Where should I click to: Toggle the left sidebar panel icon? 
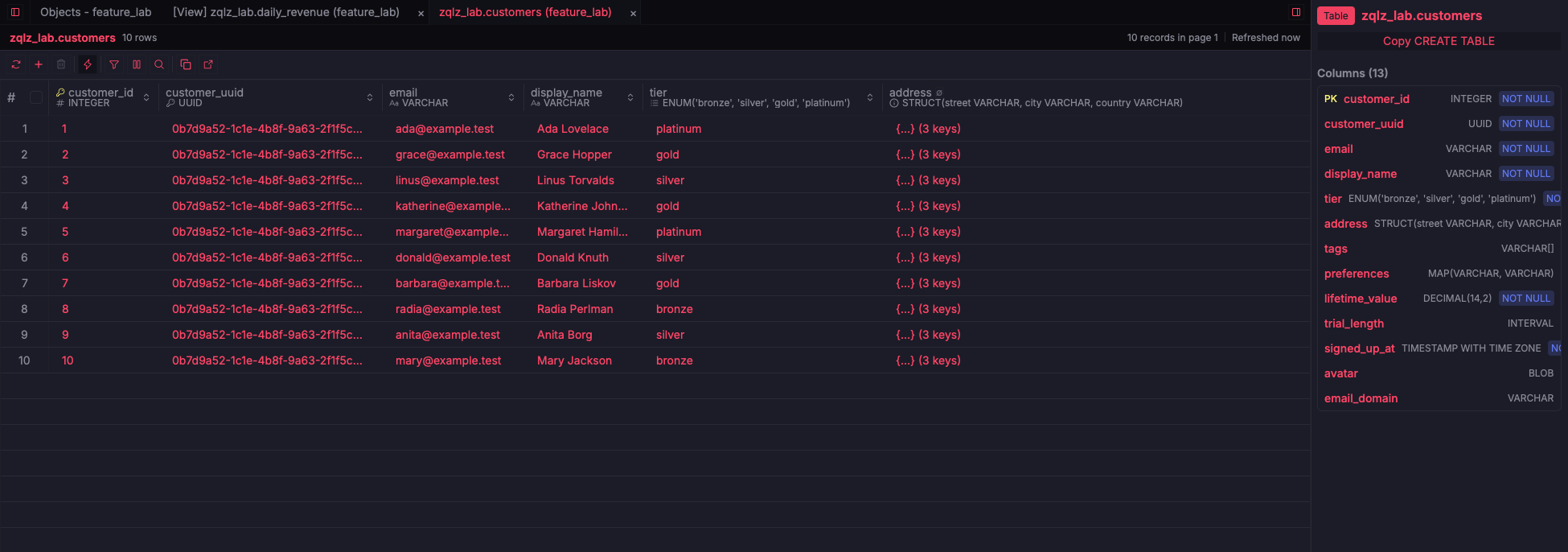tap(14, 12)
